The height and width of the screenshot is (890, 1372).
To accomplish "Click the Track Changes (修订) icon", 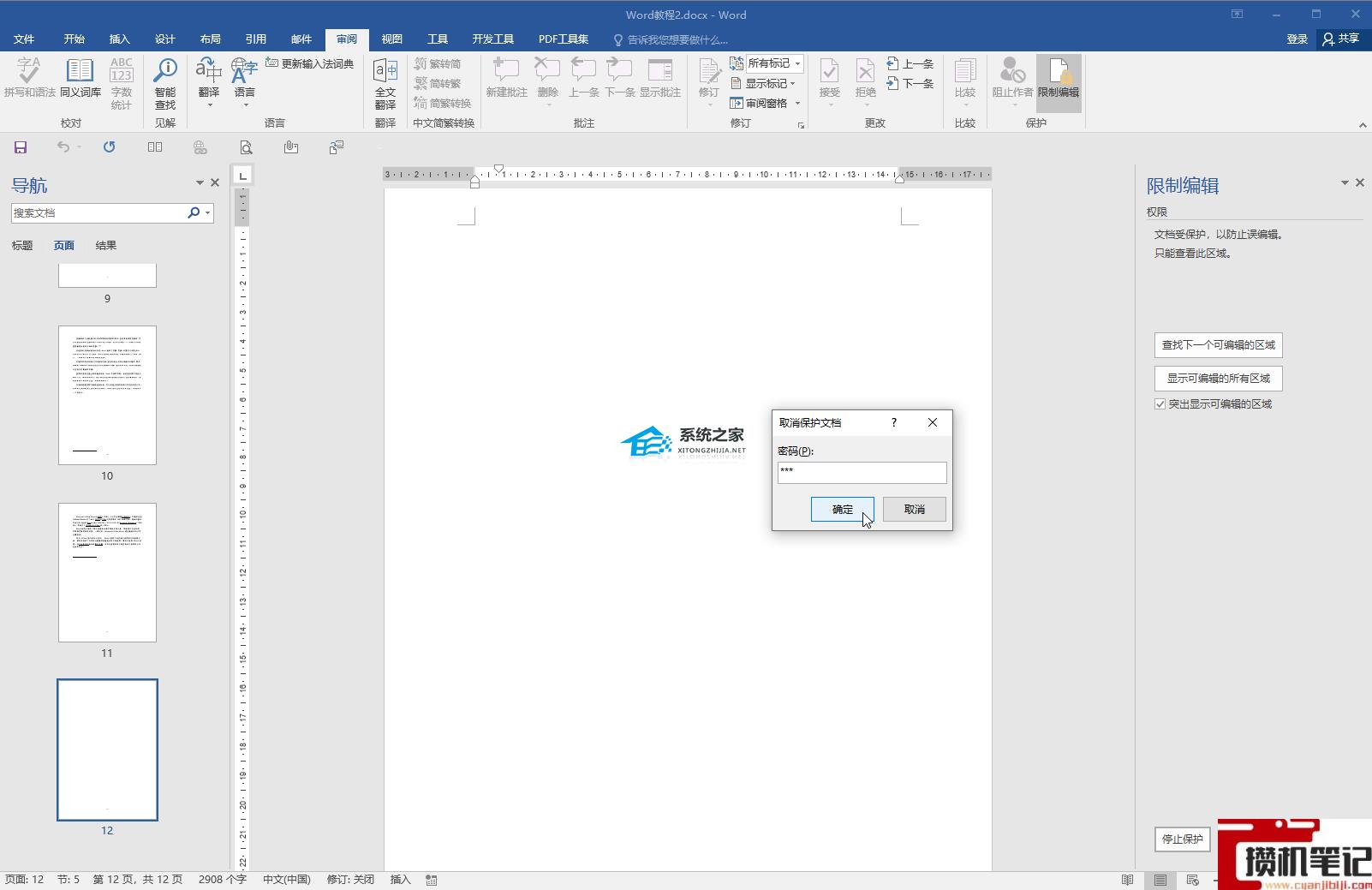I will click(x=709, y=82).
